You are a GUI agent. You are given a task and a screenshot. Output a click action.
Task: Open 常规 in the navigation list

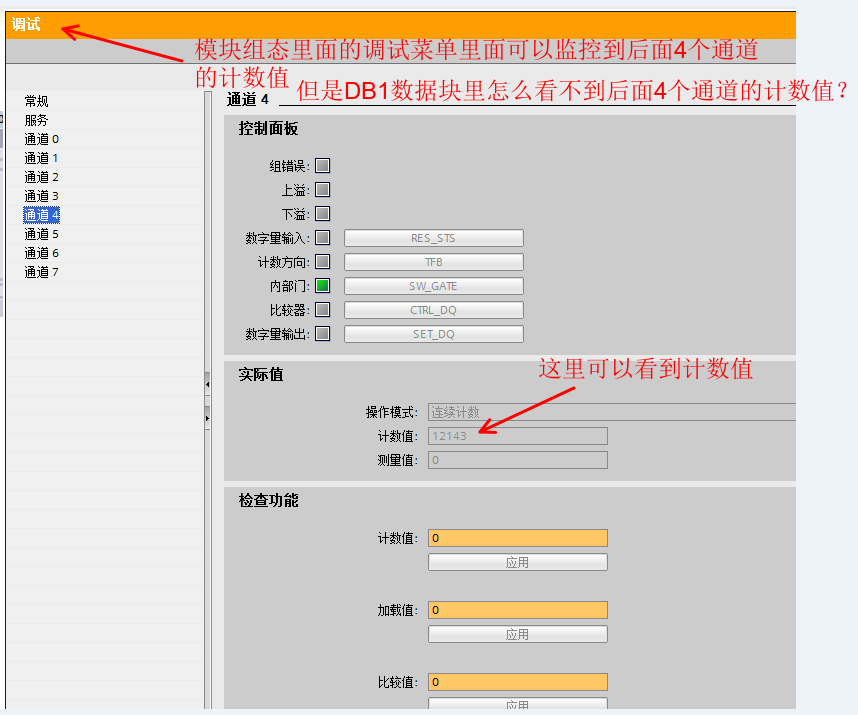(x=36, y=101)
